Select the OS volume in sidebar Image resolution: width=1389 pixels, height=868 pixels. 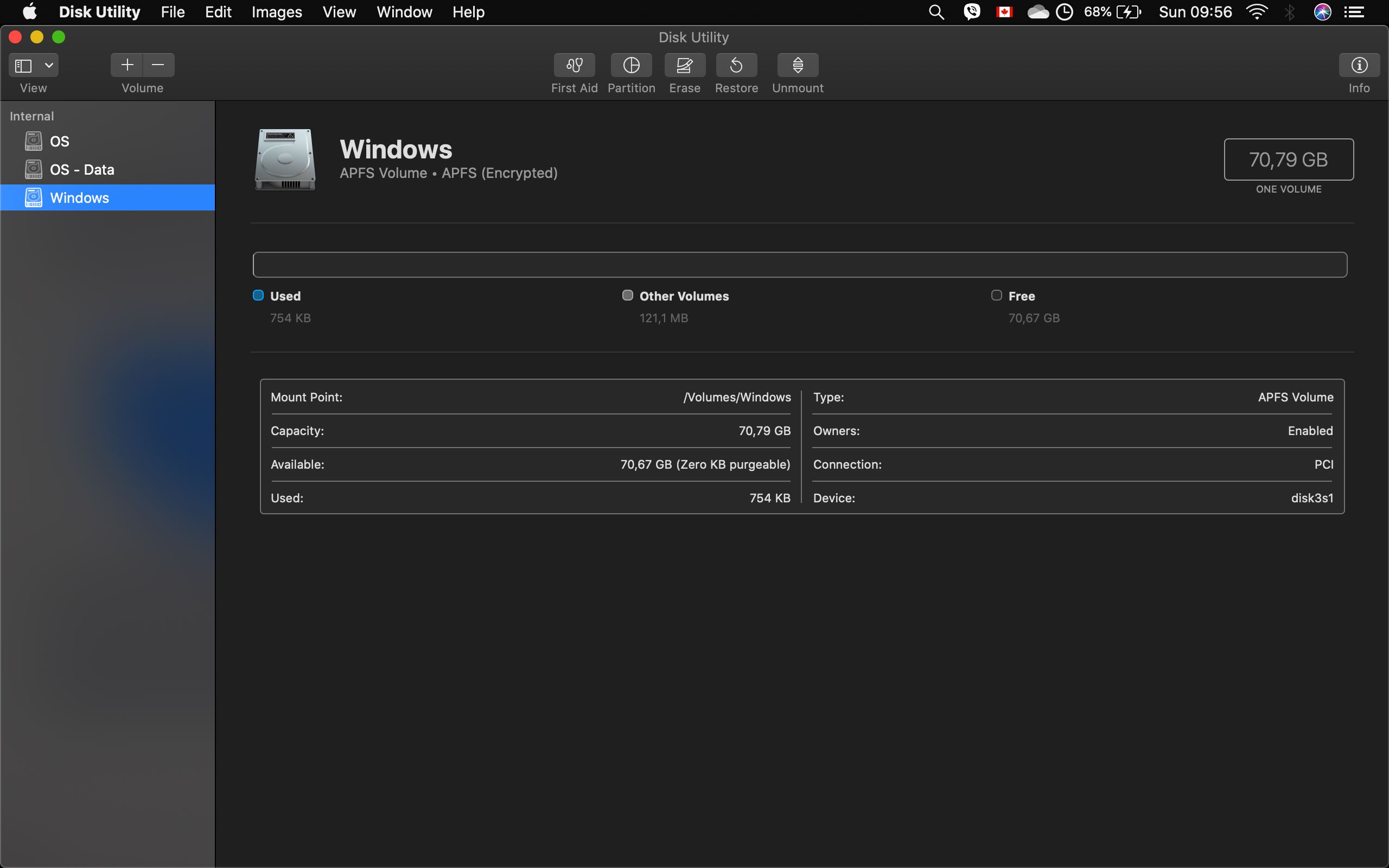[x=60, y=141]
